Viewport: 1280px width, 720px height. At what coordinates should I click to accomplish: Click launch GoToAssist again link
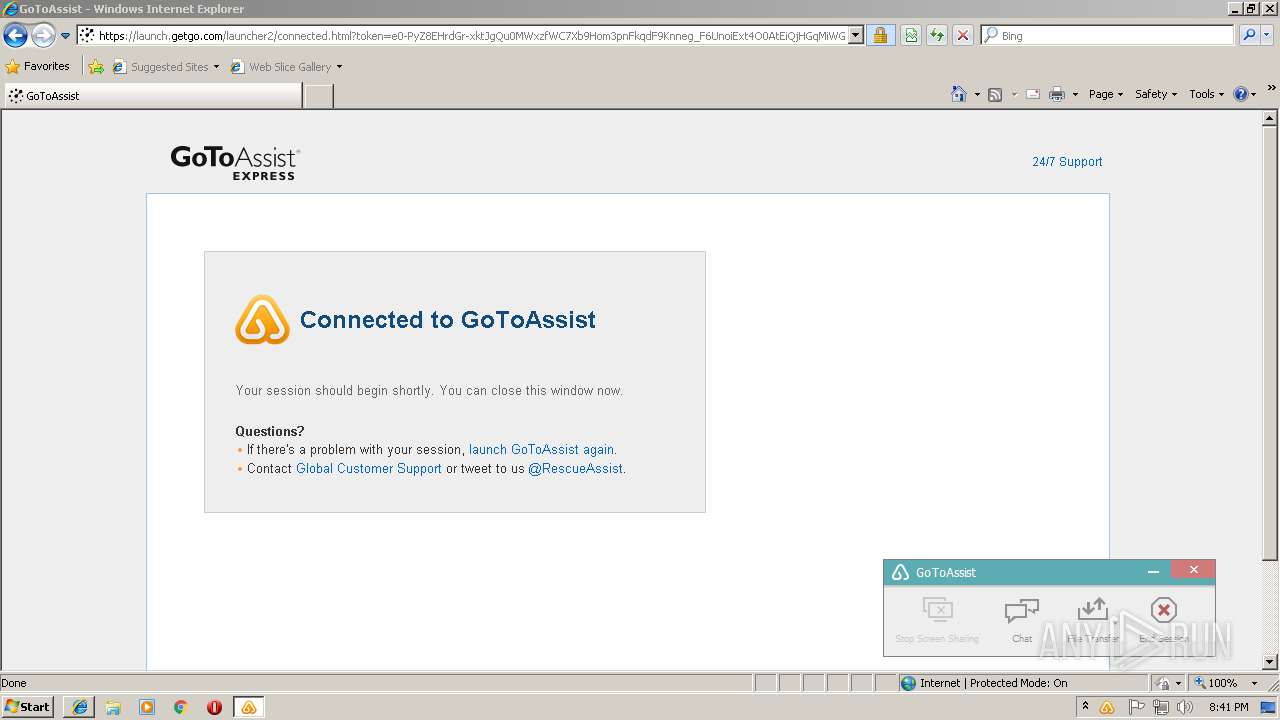click(542, 450)
